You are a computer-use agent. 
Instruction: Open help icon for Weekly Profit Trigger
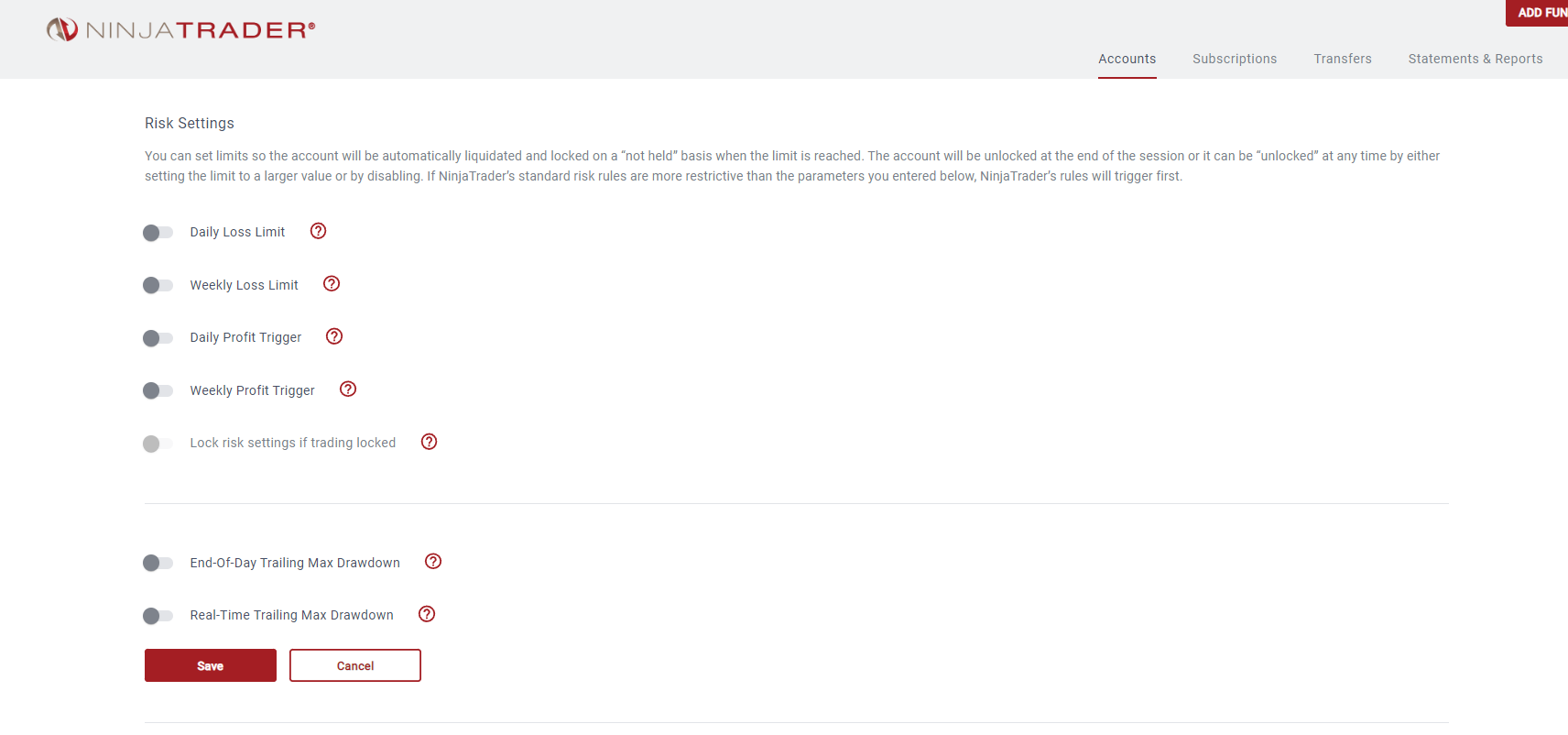tap(348, 389)
